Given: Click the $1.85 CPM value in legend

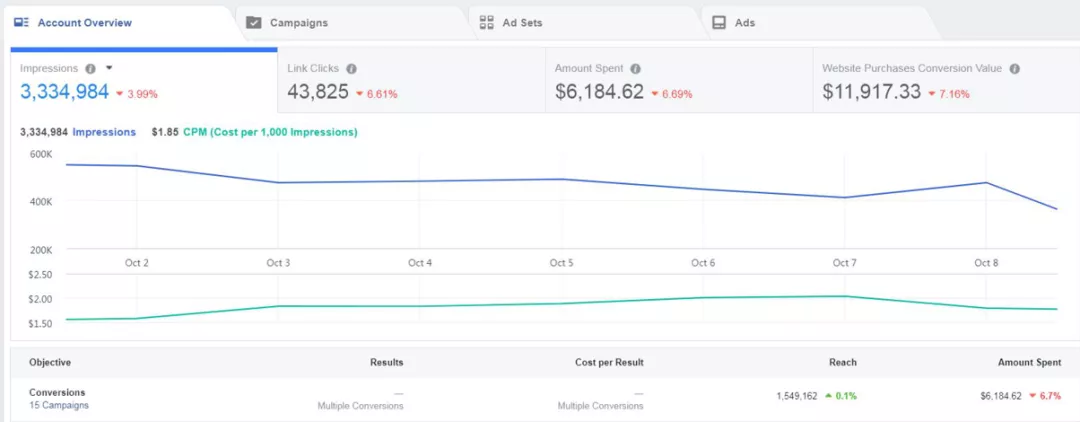Looking at the screenshot, I should [163, 132].
